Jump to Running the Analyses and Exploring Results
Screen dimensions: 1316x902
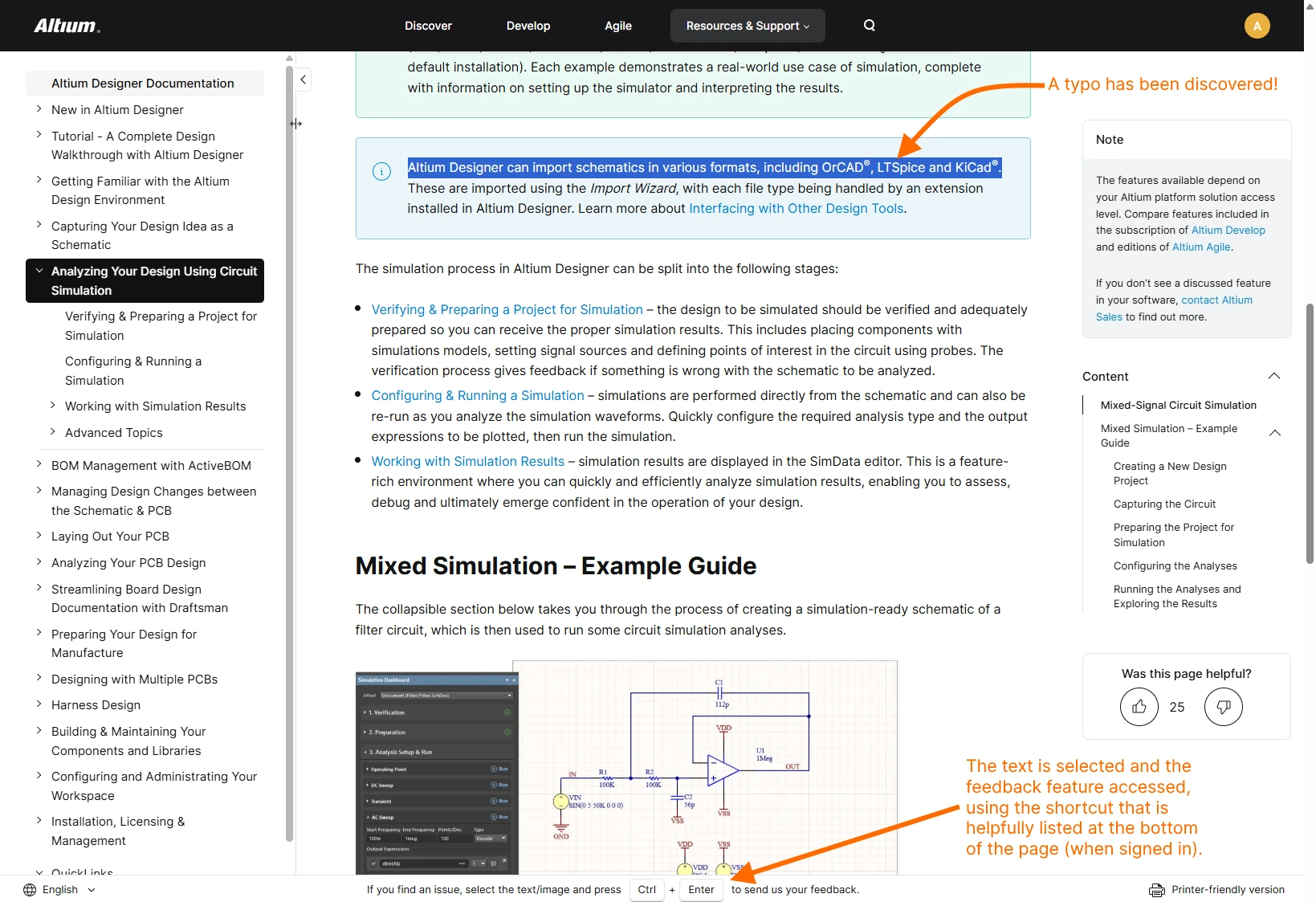tap(1177, 597)
